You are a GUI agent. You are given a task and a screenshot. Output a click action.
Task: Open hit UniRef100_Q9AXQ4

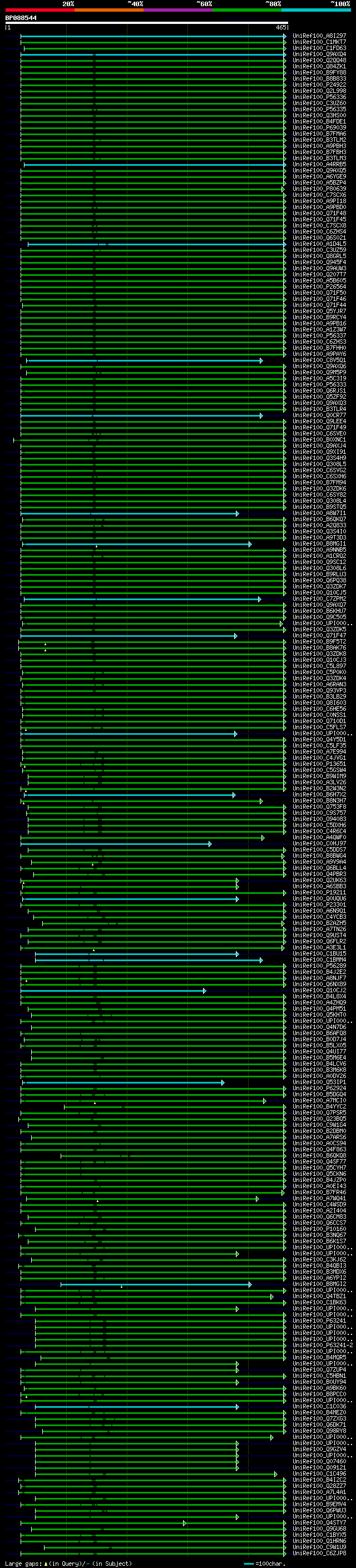point(319,54)
